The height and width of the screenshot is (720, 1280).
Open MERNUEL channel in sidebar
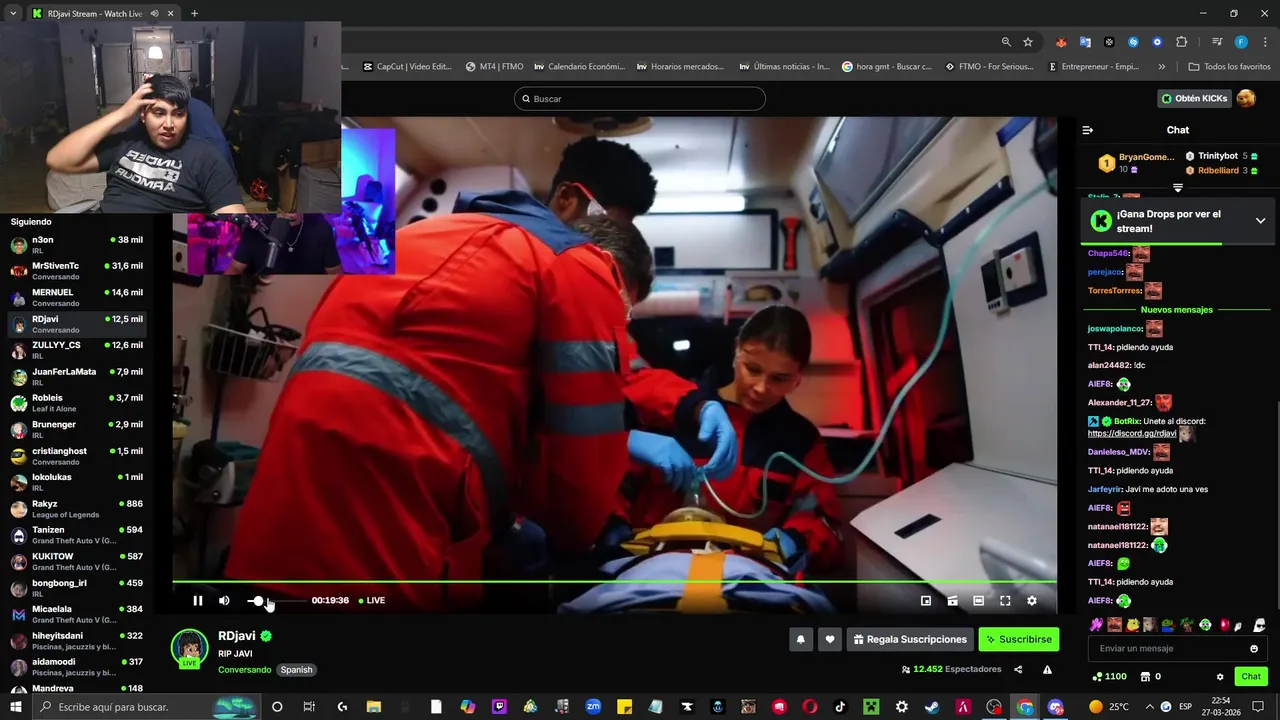77,297
